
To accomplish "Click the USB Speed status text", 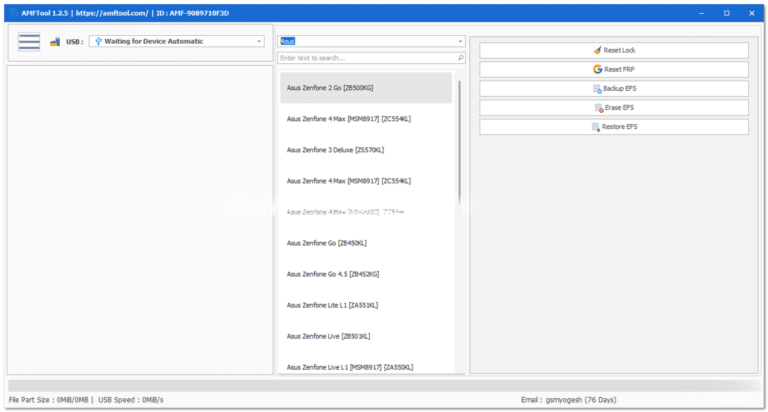I will [x=131, y=400].
